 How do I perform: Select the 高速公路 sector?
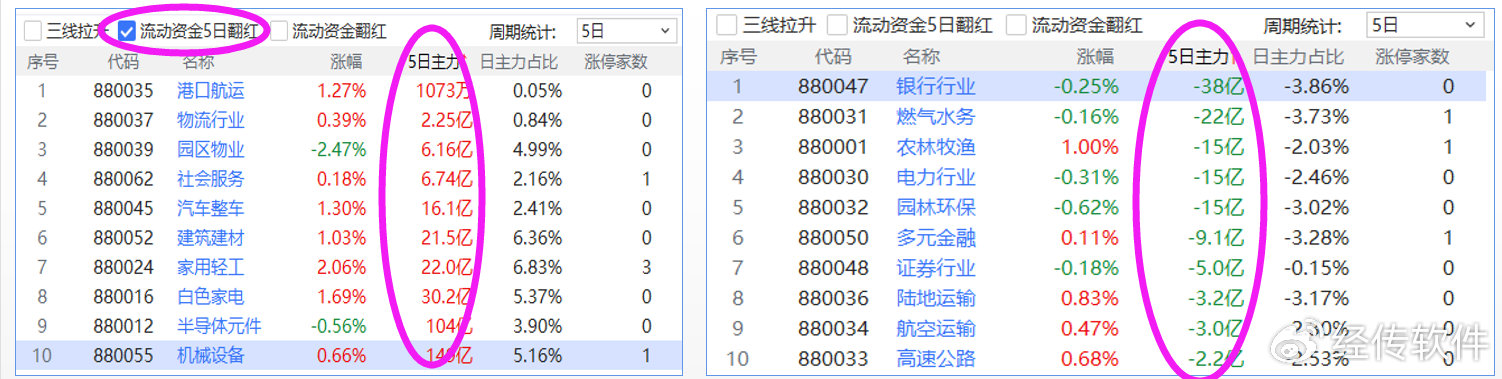[x=936, y=359]
